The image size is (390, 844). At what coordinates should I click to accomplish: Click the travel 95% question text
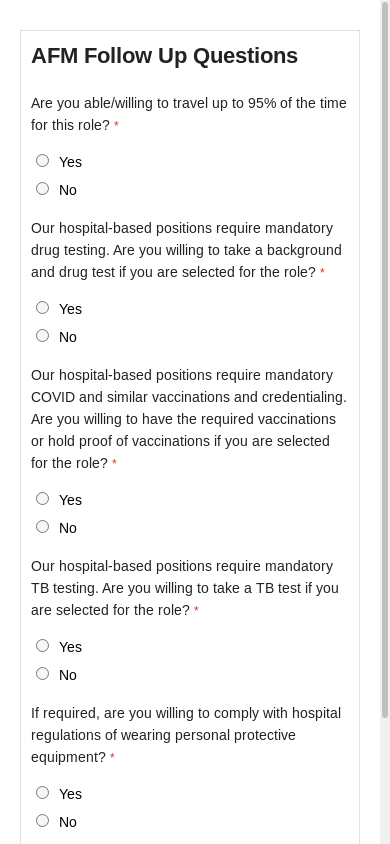tap(189, 114)
